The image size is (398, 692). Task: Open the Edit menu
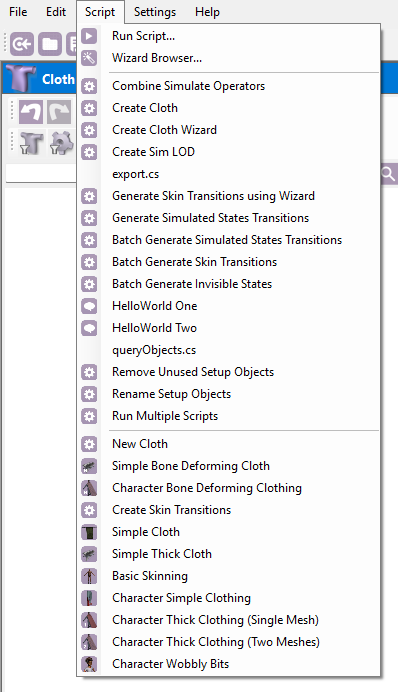(56, 12)
